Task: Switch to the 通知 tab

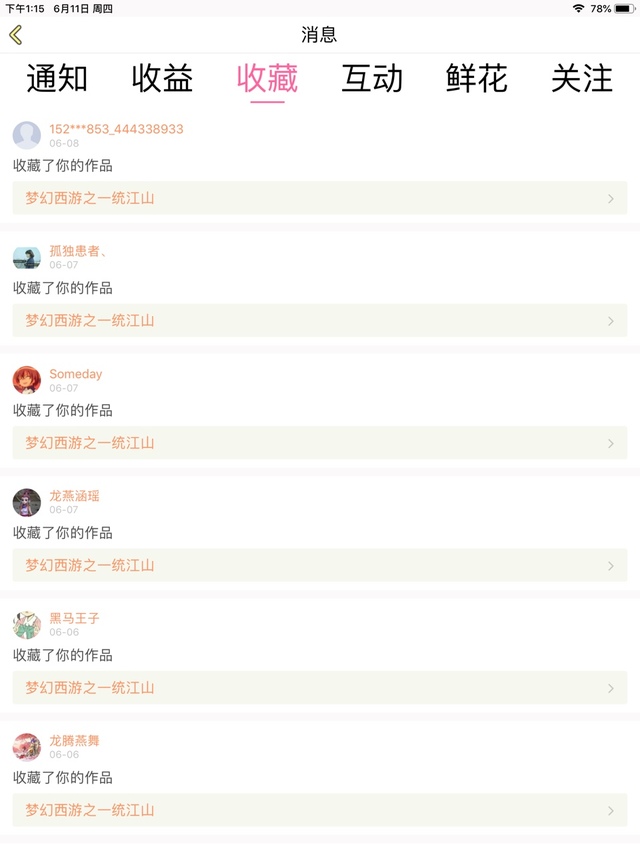Action: 57,79
